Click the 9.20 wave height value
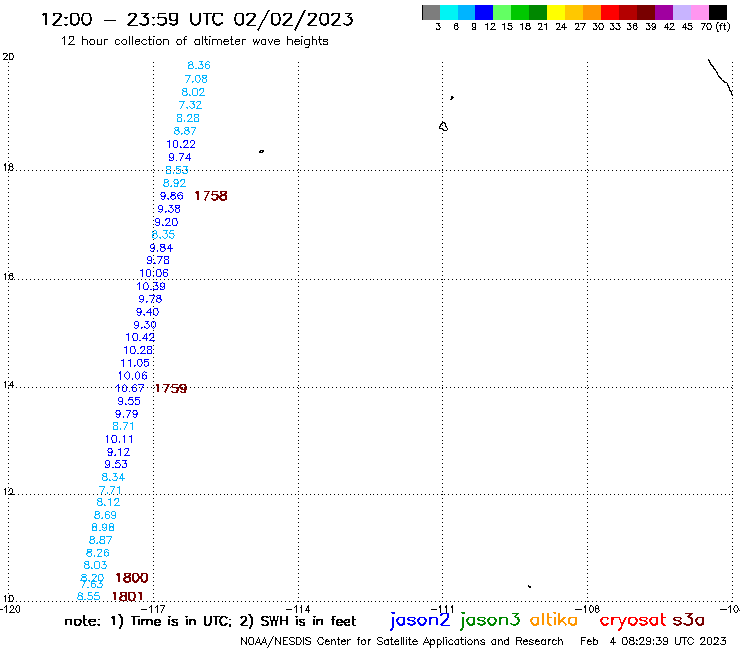 point(166,222)
